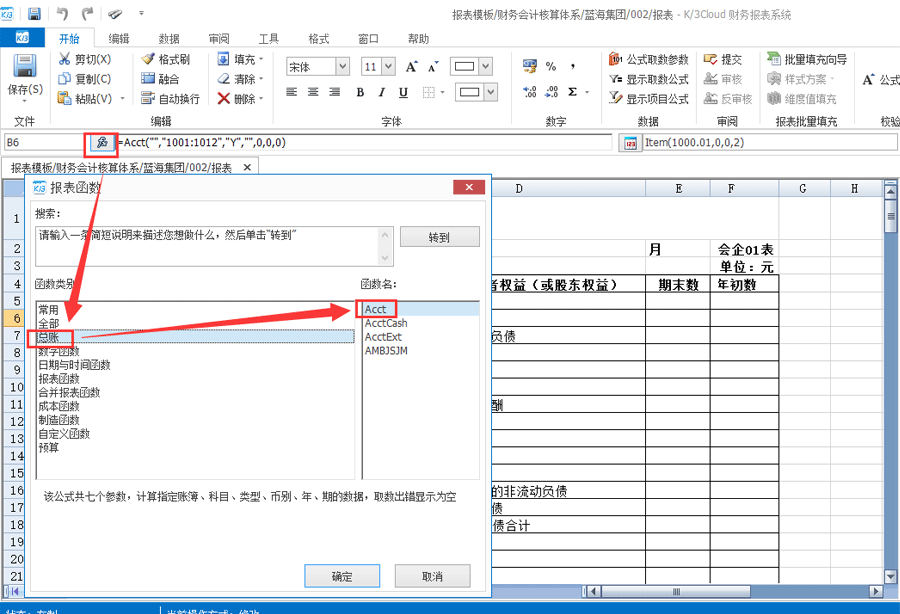This screenshot has width=900, height=614.
Task: Click the quick-access save disk icon
Action: click(x=34, y=13)
